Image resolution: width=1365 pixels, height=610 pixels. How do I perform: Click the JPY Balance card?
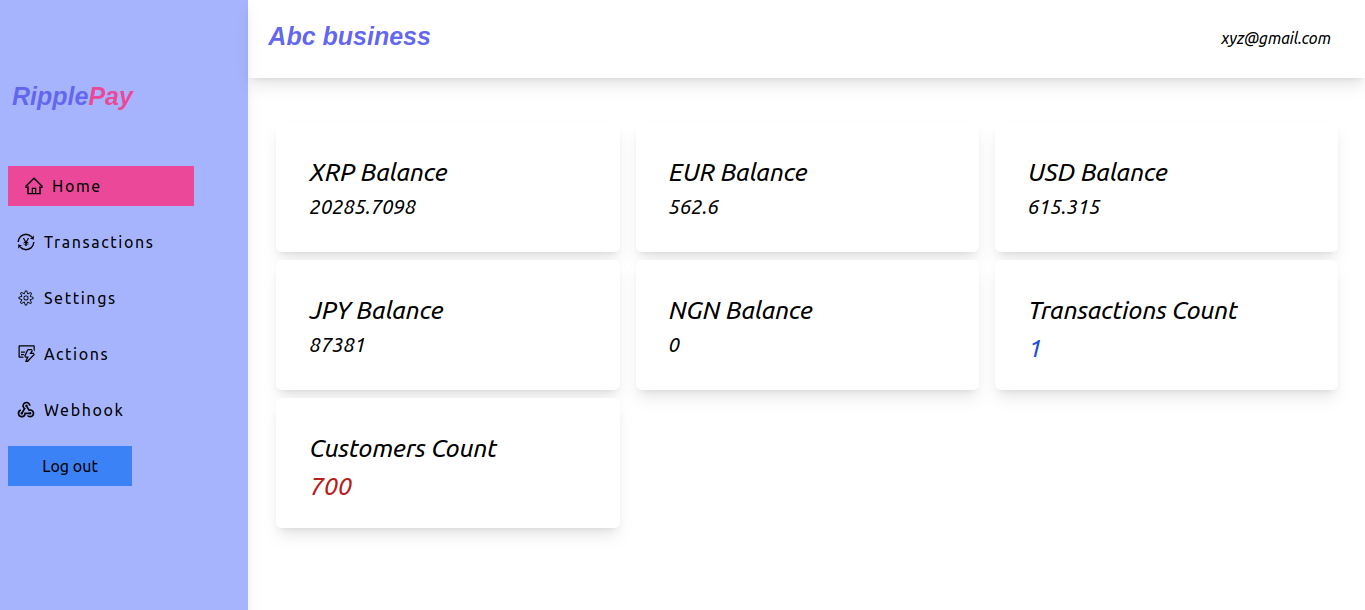447,327
